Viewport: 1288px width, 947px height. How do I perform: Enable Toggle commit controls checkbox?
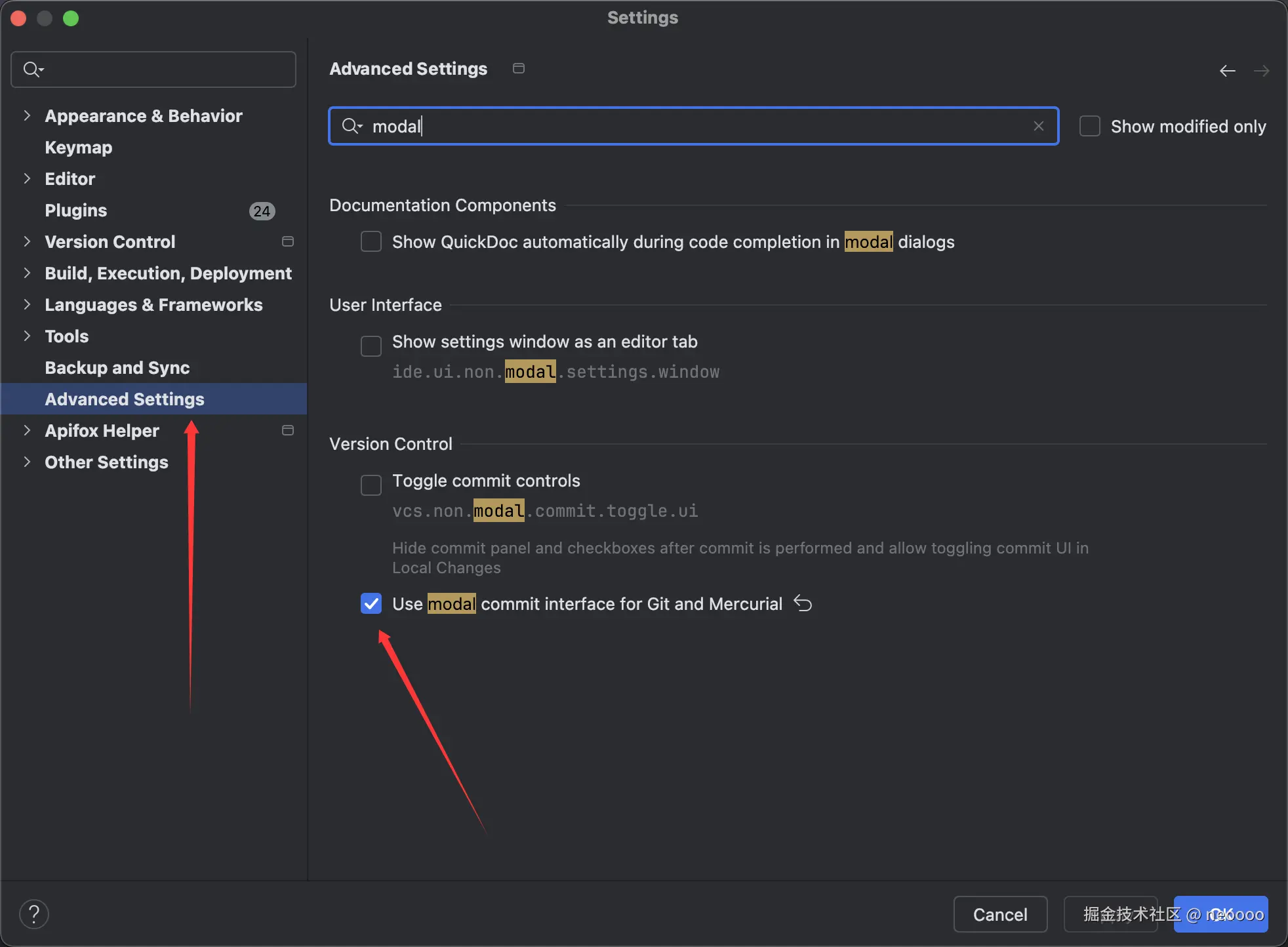click(371, 485)
